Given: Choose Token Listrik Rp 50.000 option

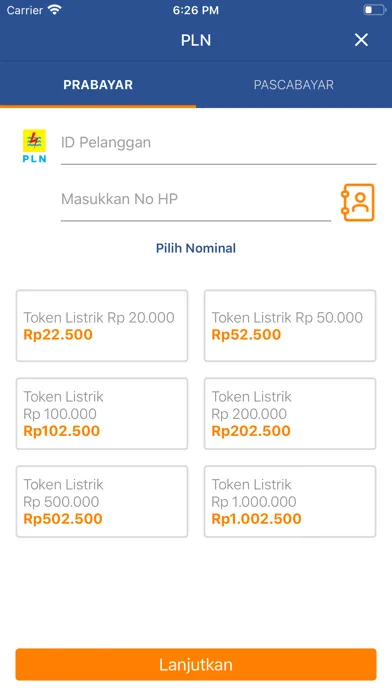Looking at the screenshot, I should tap(290, 326).
